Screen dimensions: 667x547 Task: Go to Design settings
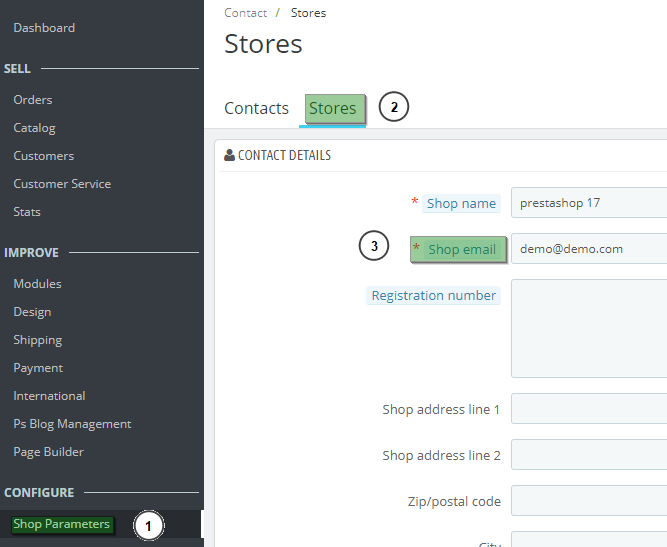pyautogui.click(x=32, y=312)
